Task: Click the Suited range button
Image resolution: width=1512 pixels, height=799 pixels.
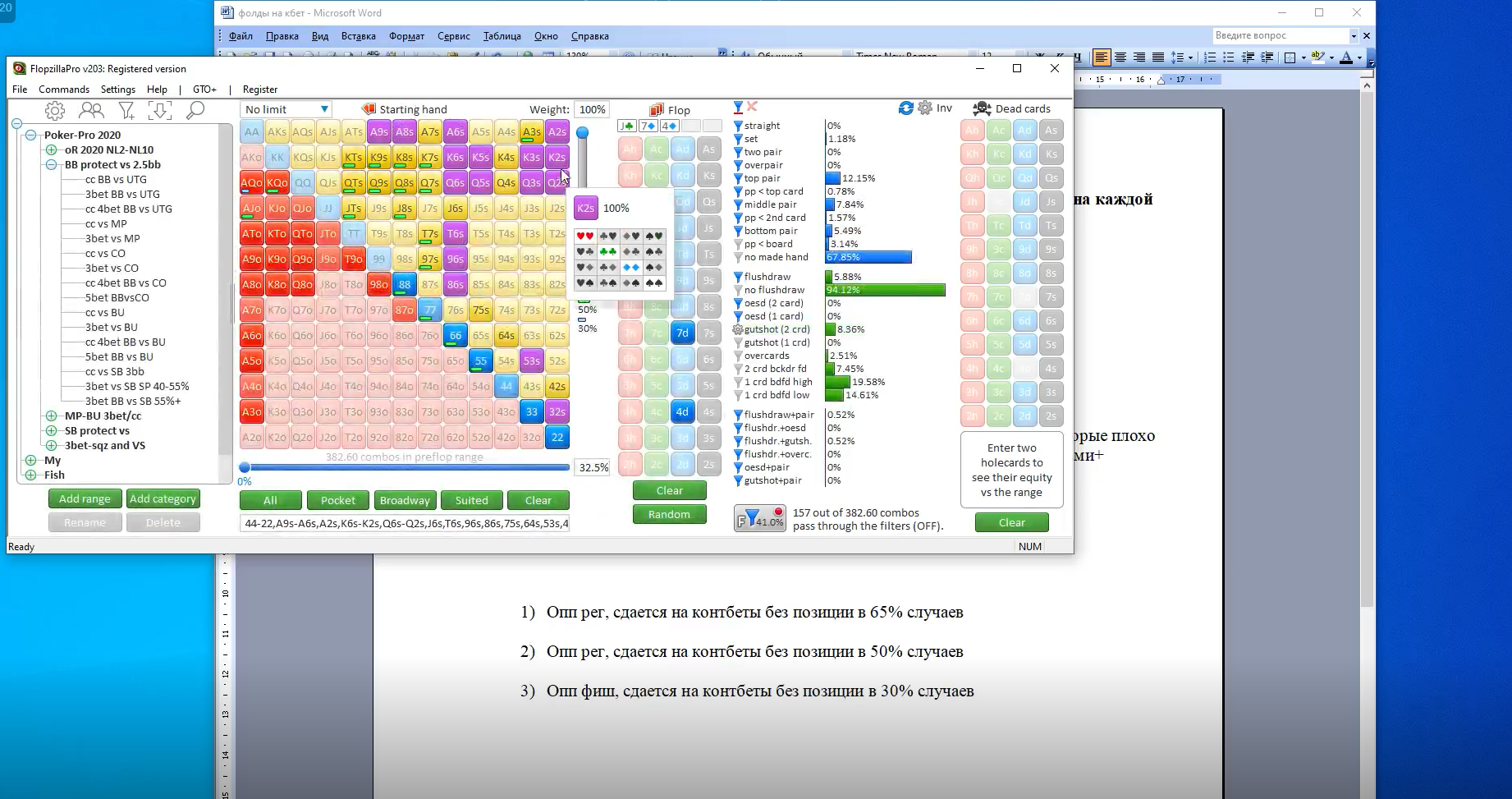Action: 472,500
